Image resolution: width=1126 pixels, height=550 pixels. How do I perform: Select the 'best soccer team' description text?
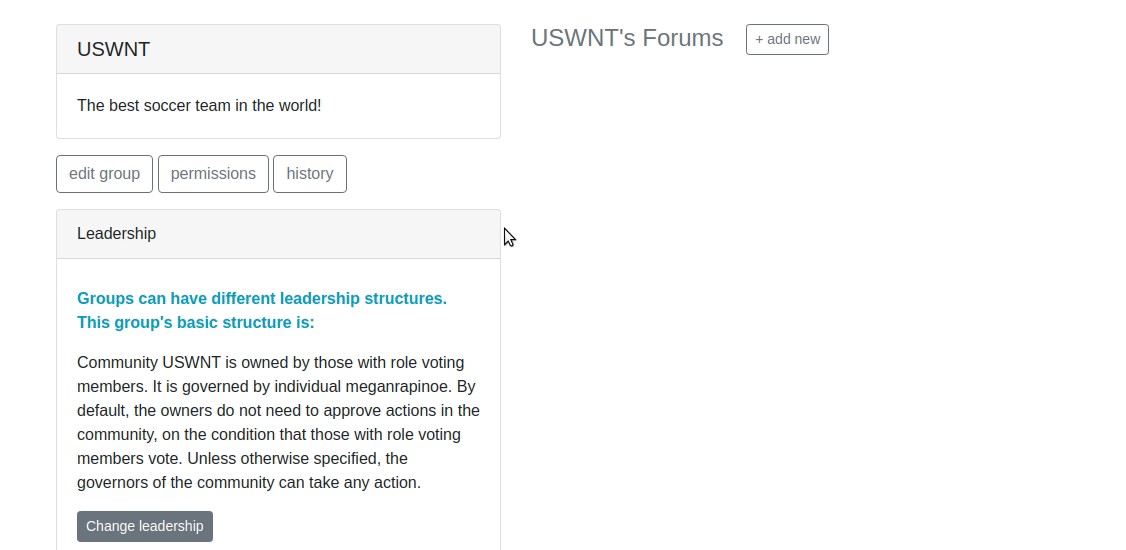click(199, 106)
